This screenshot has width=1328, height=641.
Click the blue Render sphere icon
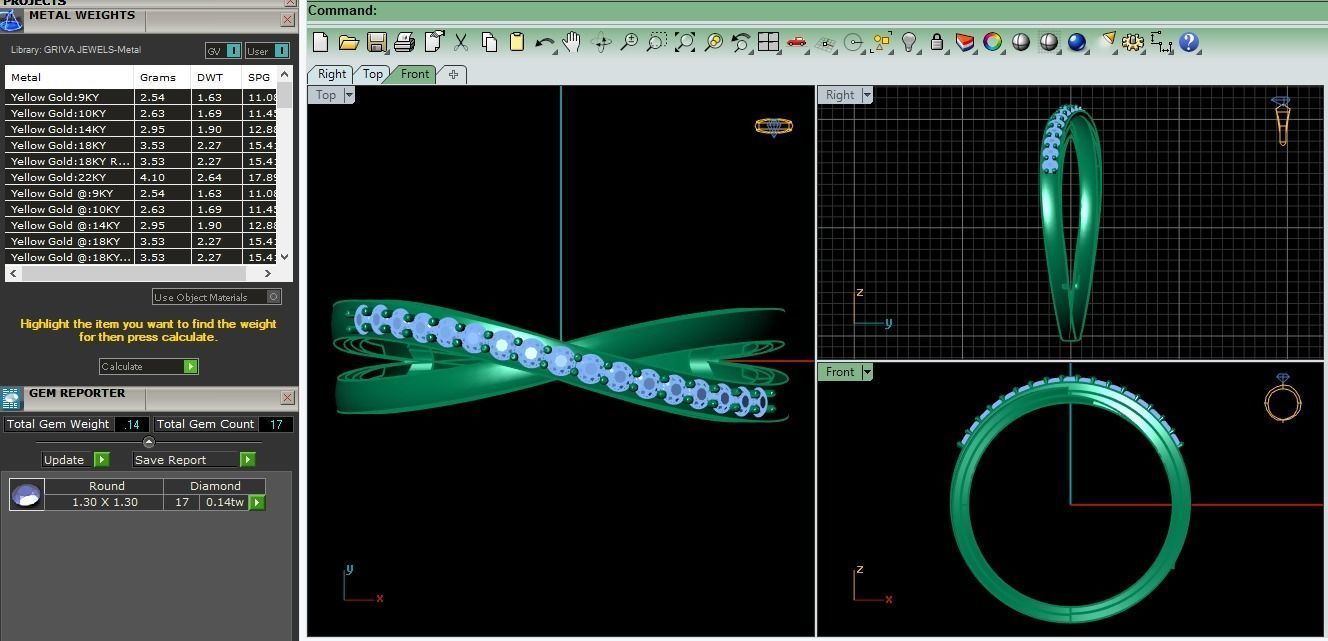point(1077,42)
